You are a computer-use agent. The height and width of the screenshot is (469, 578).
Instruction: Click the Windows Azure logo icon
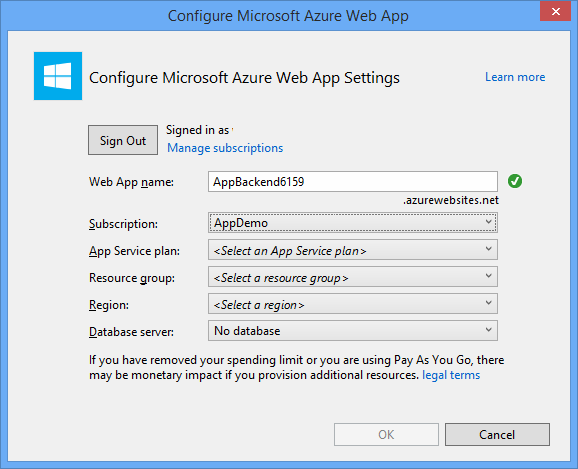[x=58, y=76]
